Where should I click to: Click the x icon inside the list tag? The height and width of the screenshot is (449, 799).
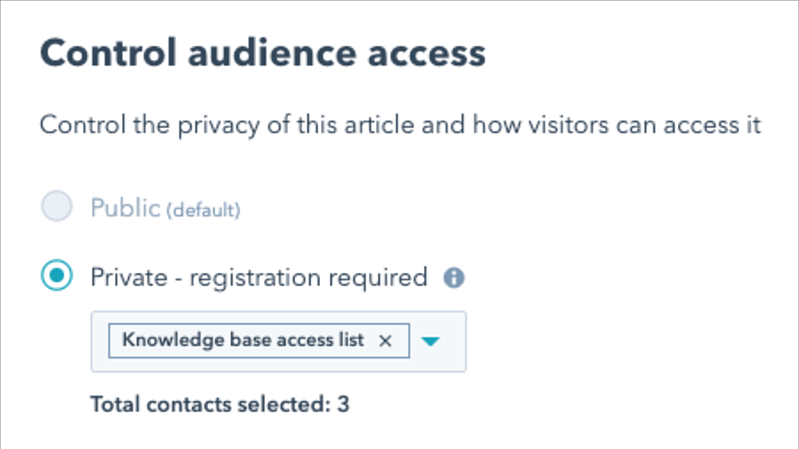385,341
